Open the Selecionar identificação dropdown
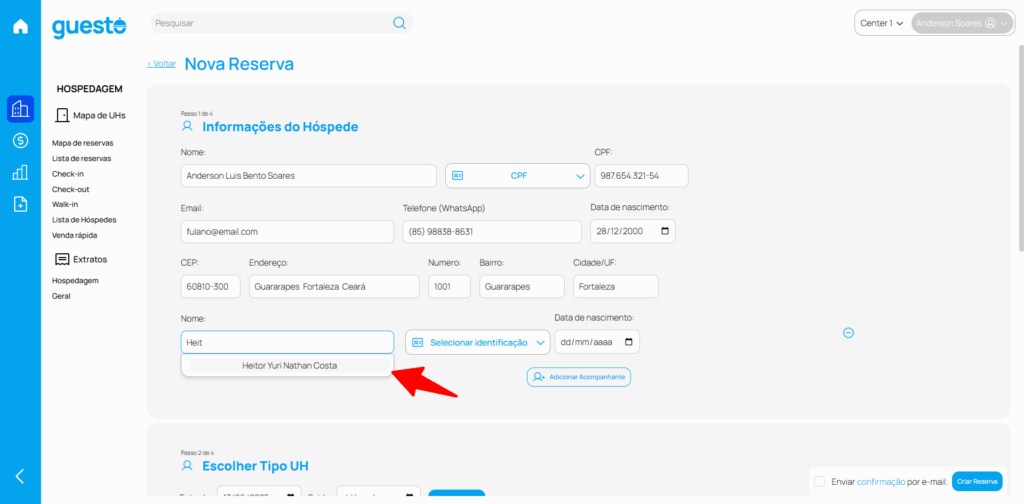This screenshot has height=504, width=1024. (x=478, y=342)
